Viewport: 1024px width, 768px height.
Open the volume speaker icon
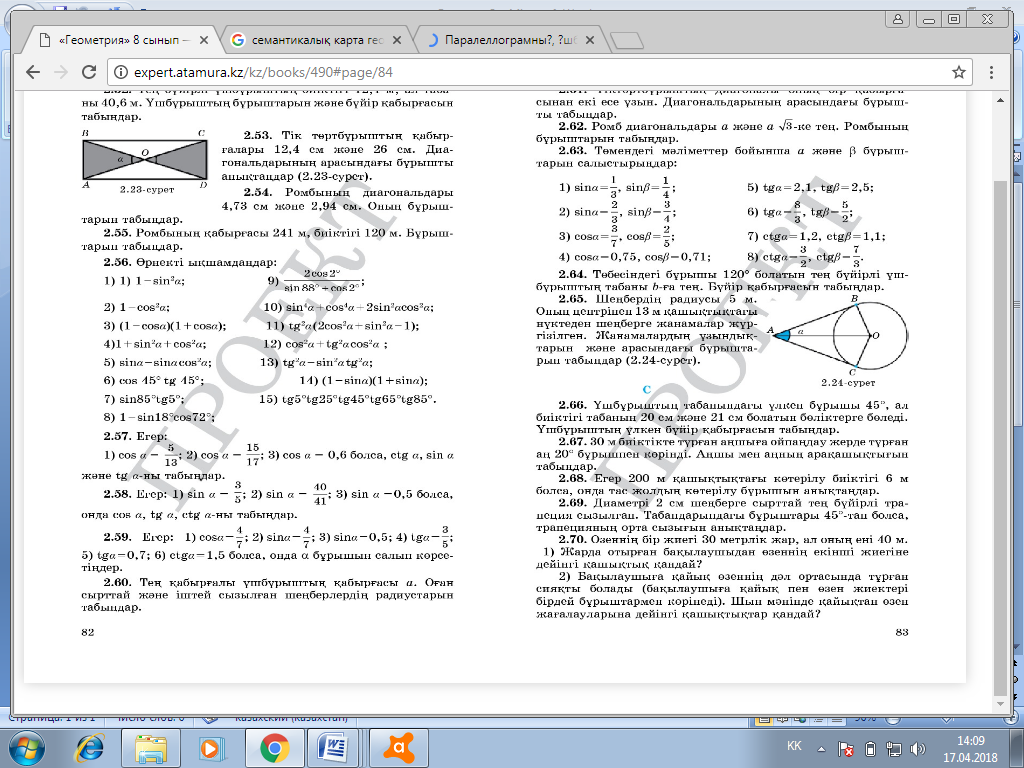click(918, 748)
